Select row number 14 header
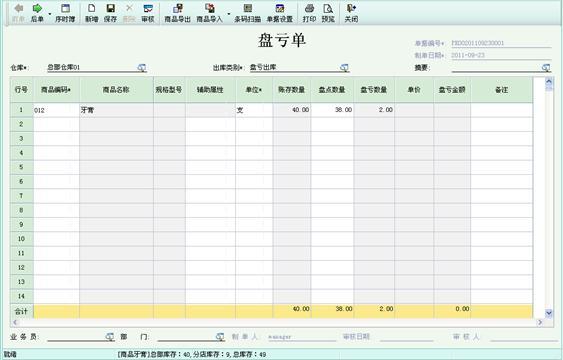 (22, 296)
